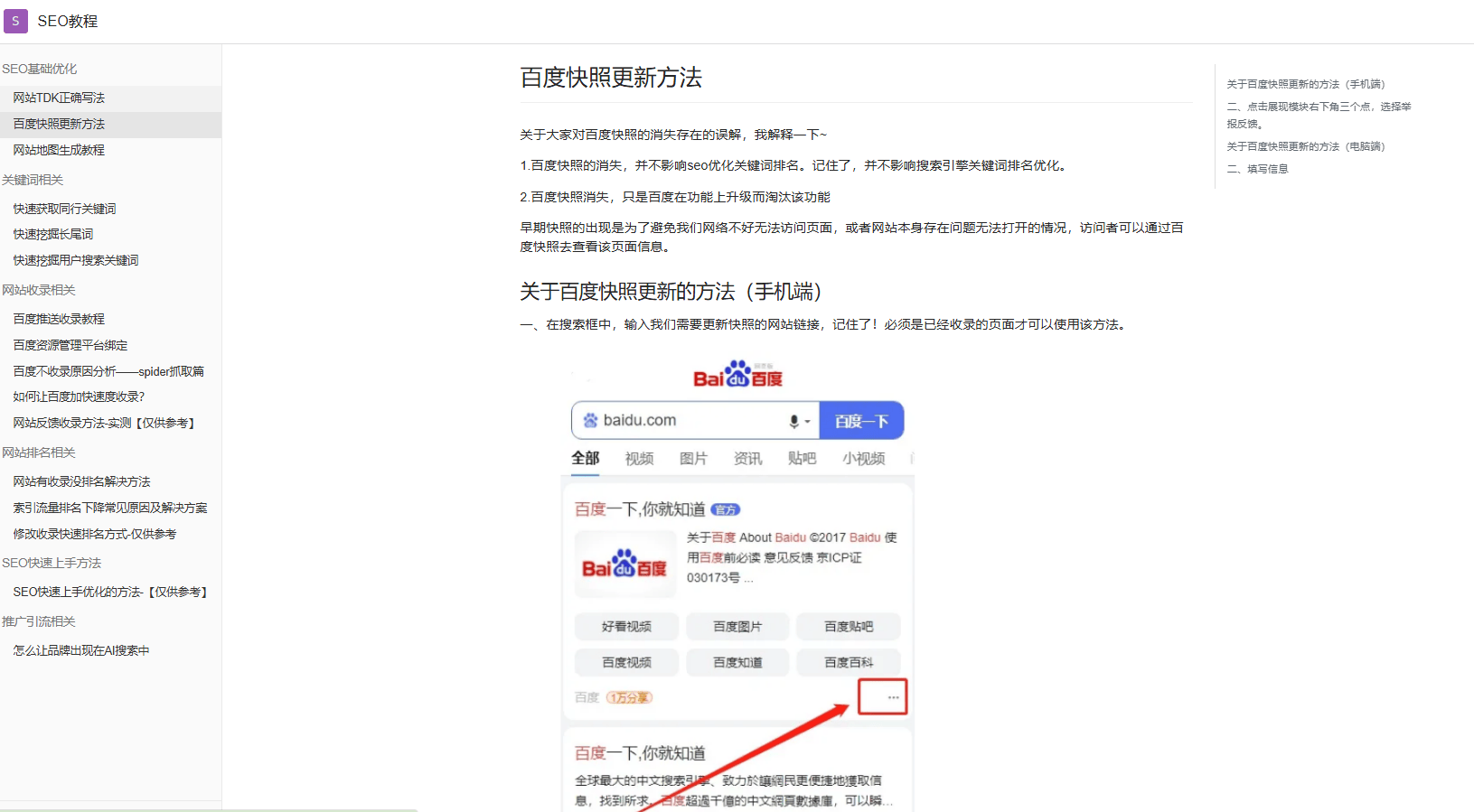Screen dimensions: 1474x812
Task: Open 百度不收录原因分析 spider抓取篇
Action: point(108,371)
